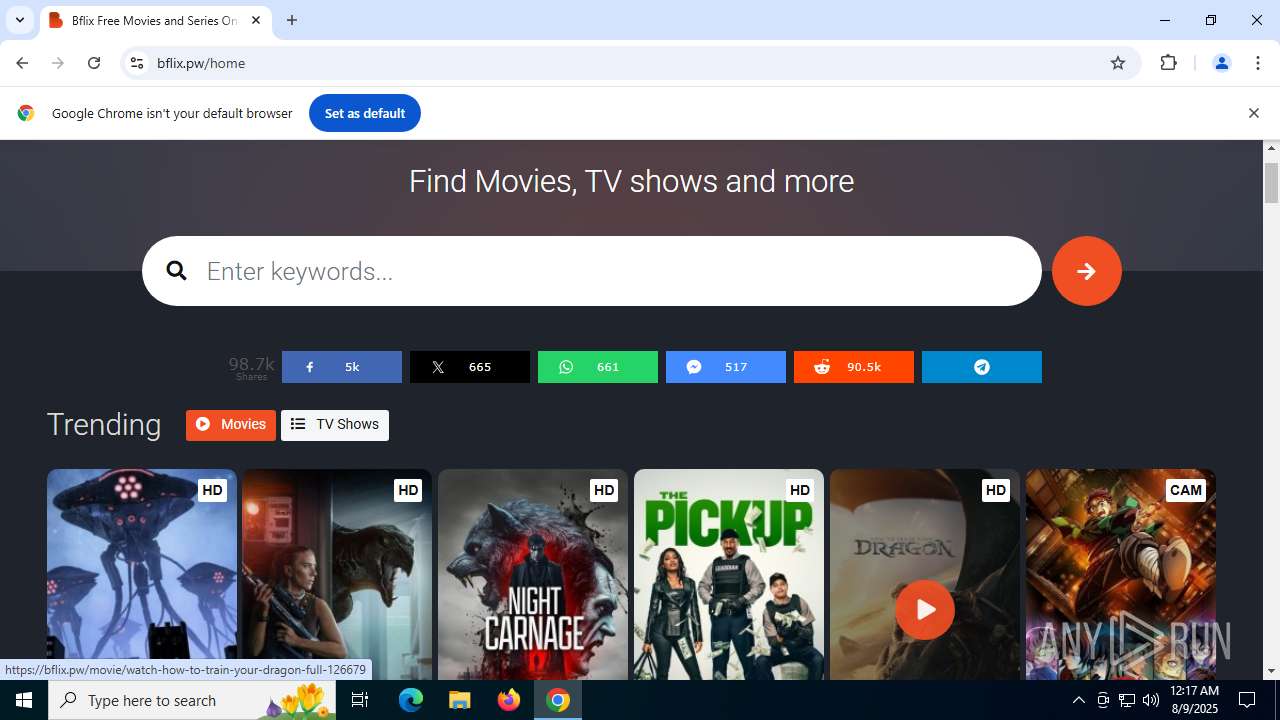Share on Messenger 517 button

point(726,367)
